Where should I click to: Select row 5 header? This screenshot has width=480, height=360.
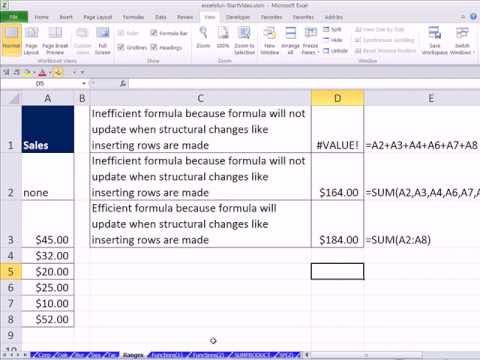tap(11, 272)
